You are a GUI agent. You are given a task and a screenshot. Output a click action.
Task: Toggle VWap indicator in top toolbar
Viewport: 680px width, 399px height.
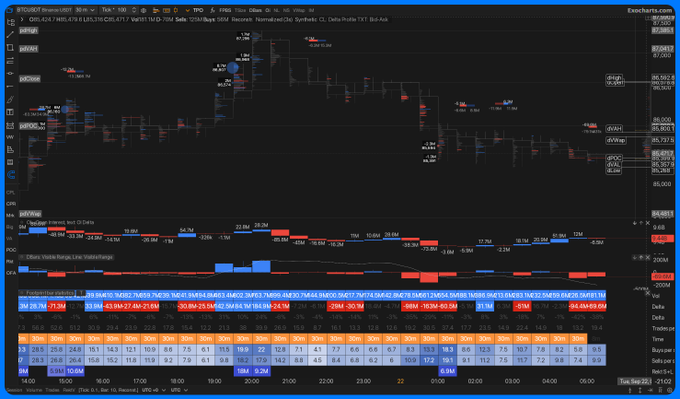pos(299,10)
